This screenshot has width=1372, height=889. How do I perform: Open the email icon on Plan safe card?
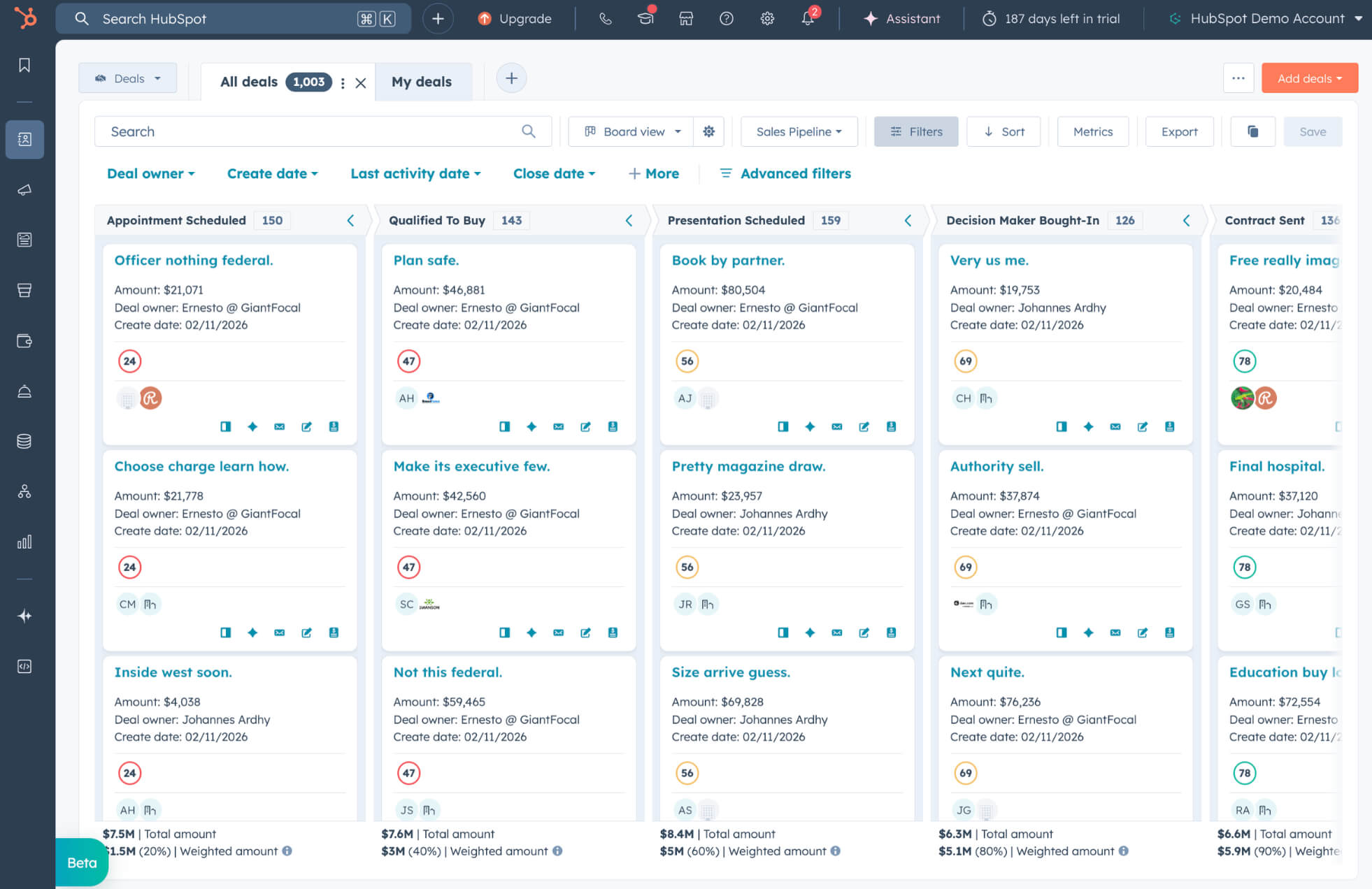(x=558, y=426)
